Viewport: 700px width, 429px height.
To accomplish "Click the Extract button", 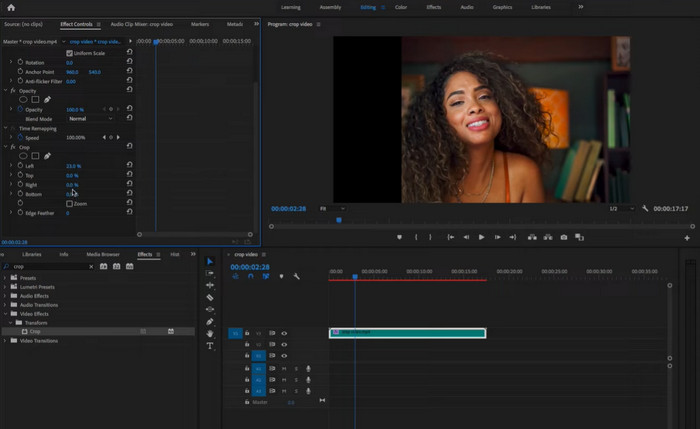I will point(548,237).
